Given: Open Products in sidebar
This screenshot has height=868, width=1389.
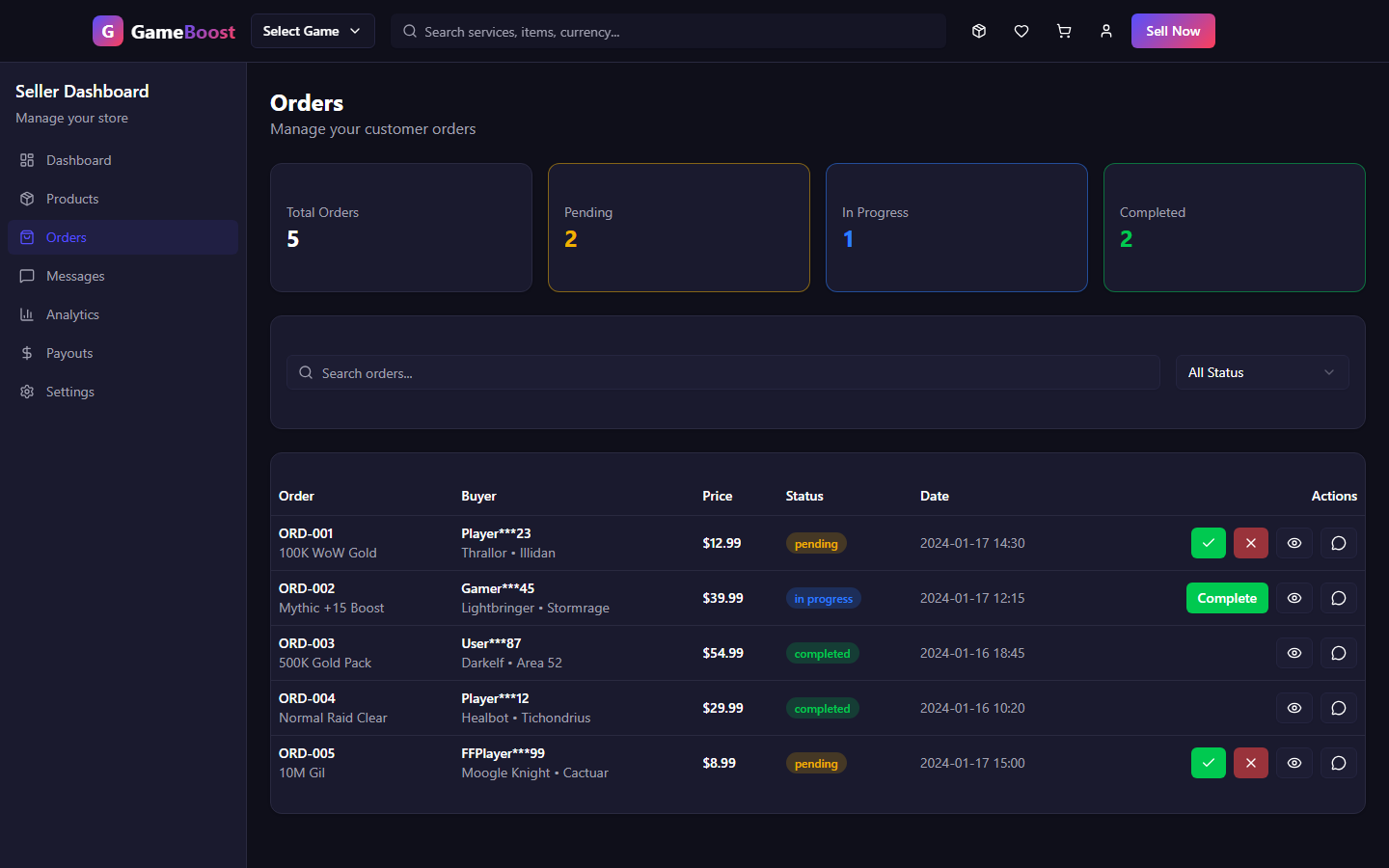Looking at the screenshot, I should [x=123, y=199].
